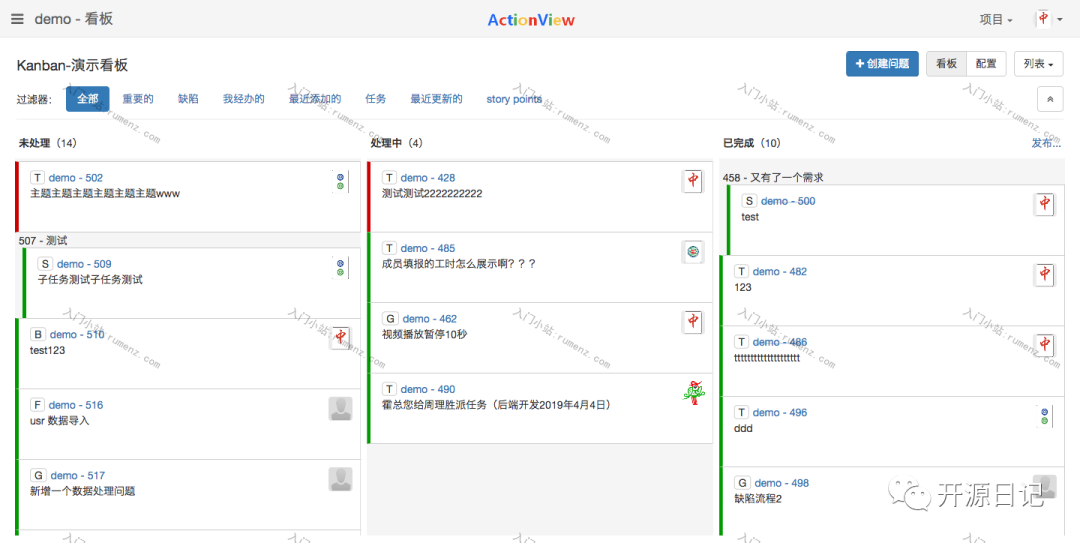This screenshot has height=543, width=1080.
Task: Open issue demo - 496
Action: [780, 413]
